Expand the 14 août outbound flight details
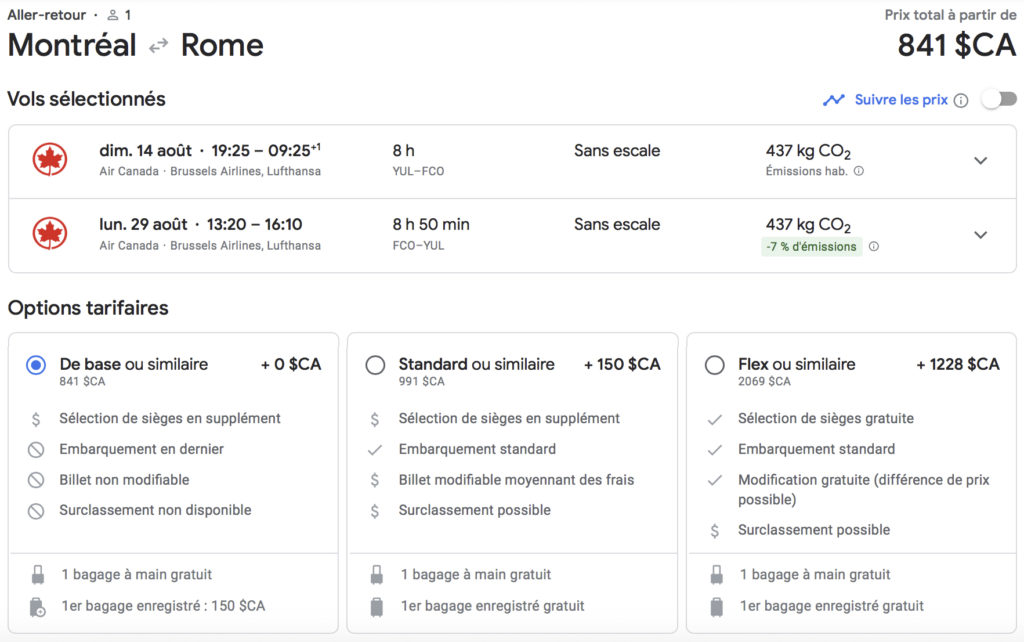Viewport: 1024px width, 642px height. click(x=980, y=161)
